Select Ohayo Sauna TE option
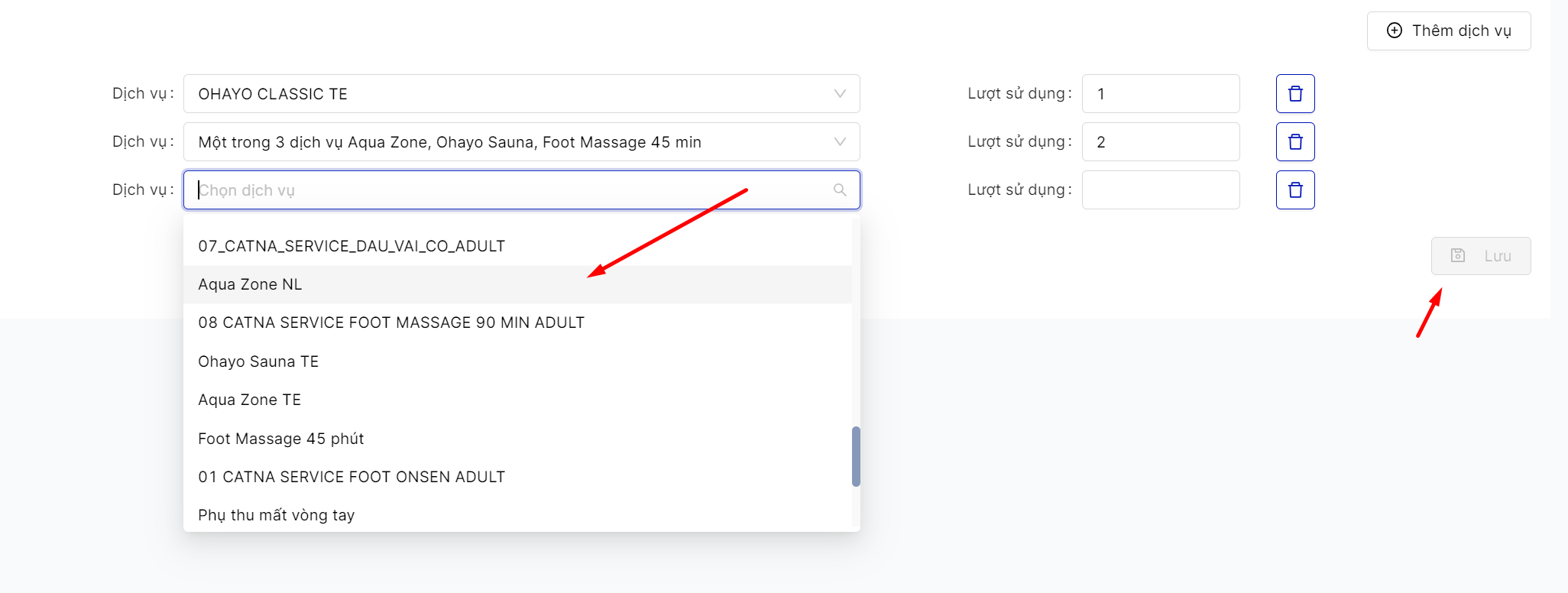1568x593 pixels. [258, 361]
